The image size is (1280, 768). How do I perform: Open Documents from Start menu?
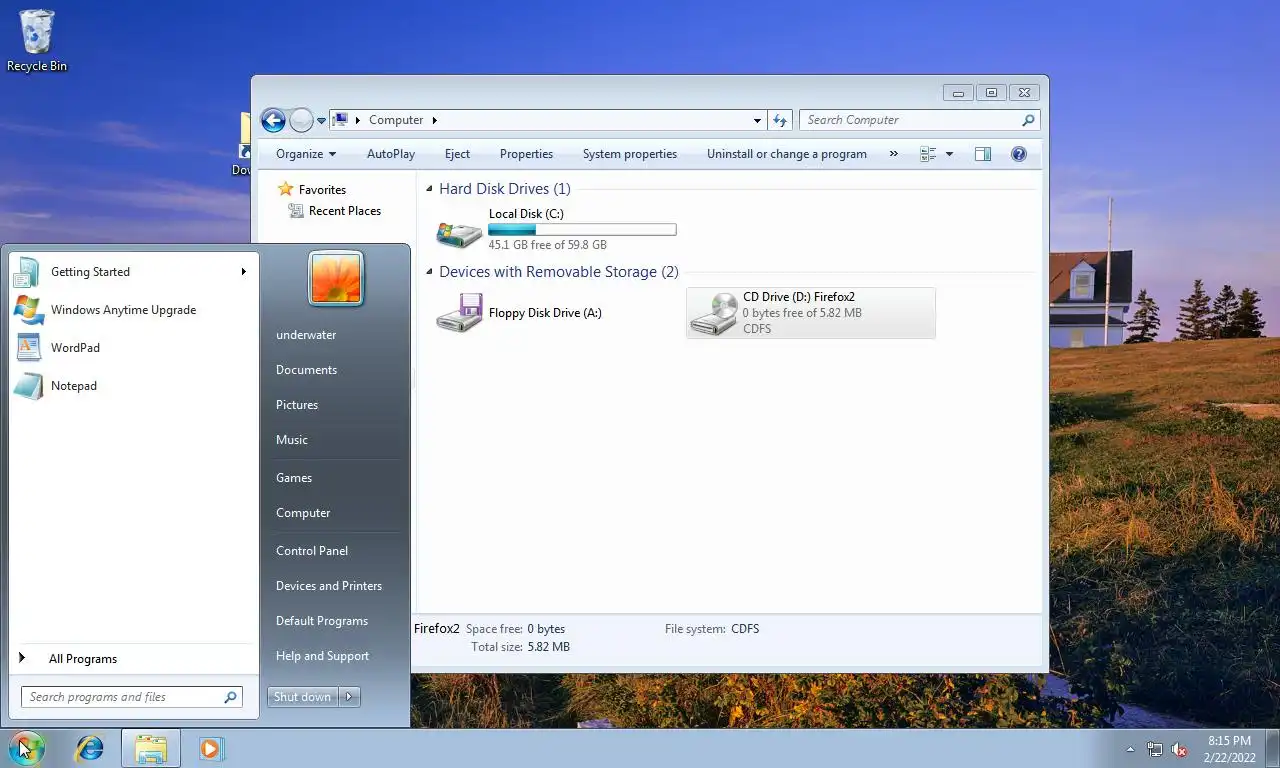(306, 370)
